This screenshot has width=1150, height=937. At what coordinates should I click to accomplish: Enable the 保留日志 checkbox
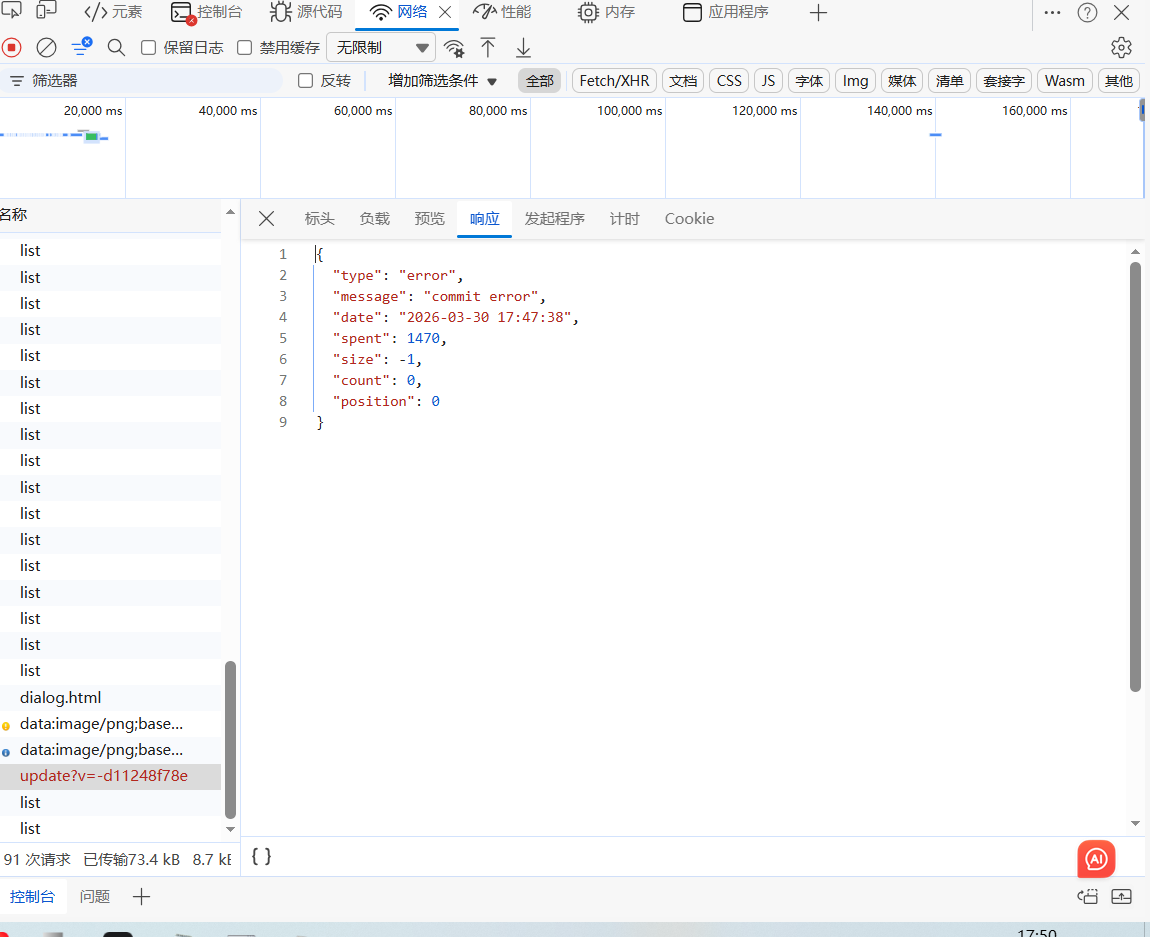(149, 47)
